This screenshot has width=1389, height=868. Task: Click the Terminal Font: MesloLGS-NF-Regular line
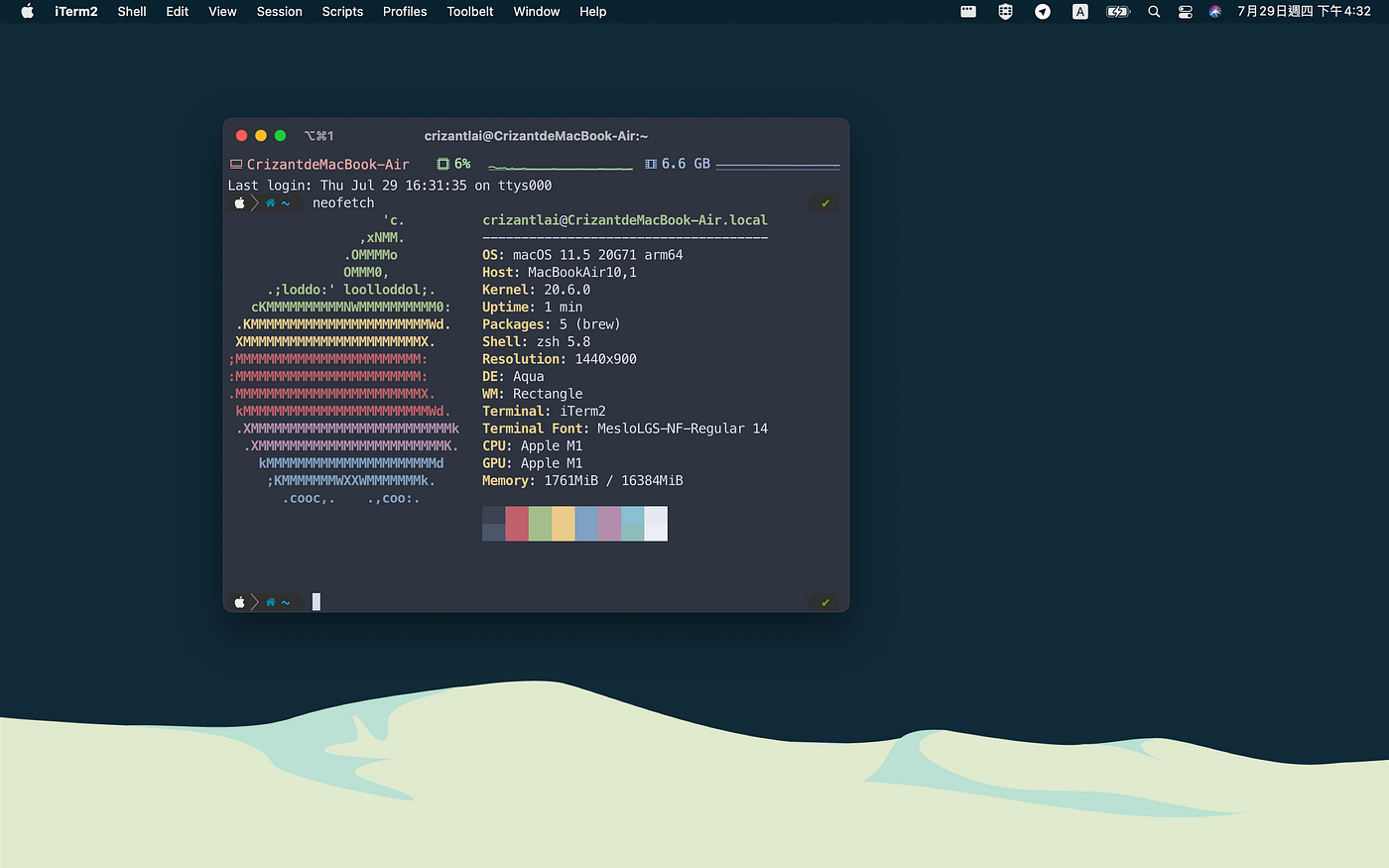tap(625, 429)
